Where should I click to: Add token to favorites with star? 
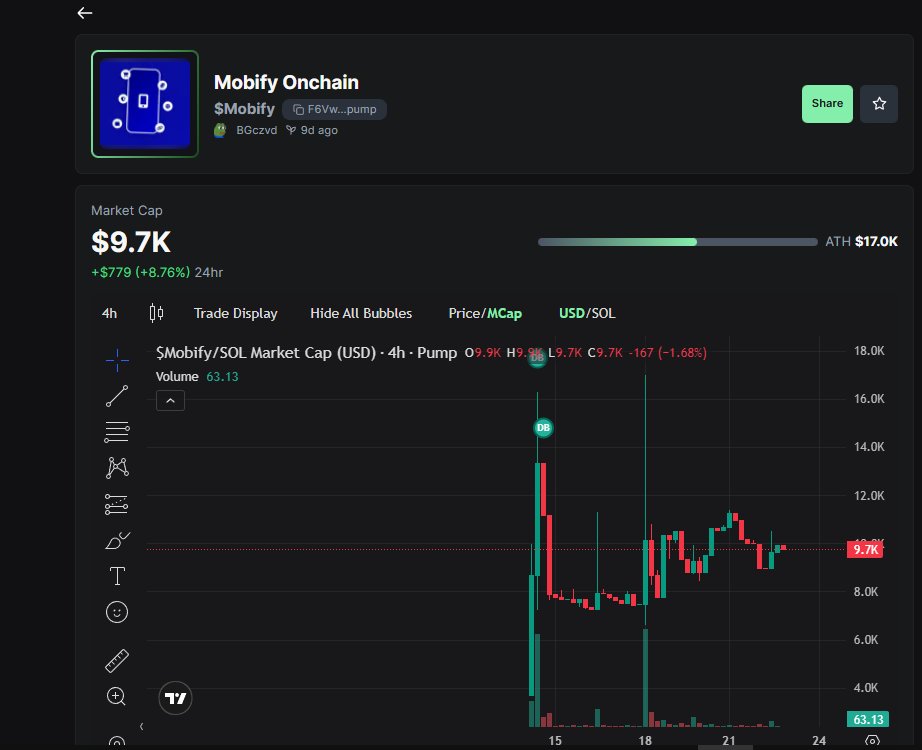(x=878, y=104)
